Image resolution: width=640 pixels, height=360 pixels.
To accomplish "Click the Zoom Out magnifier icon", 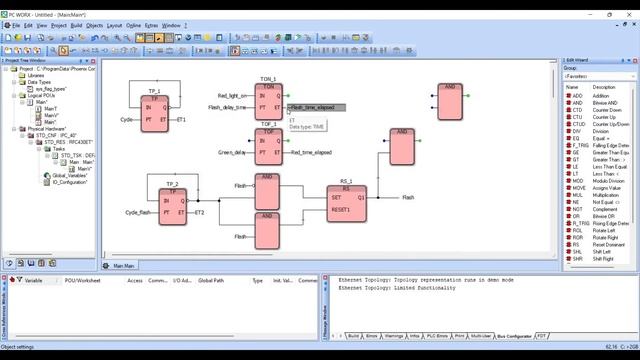I will [127, 38].
